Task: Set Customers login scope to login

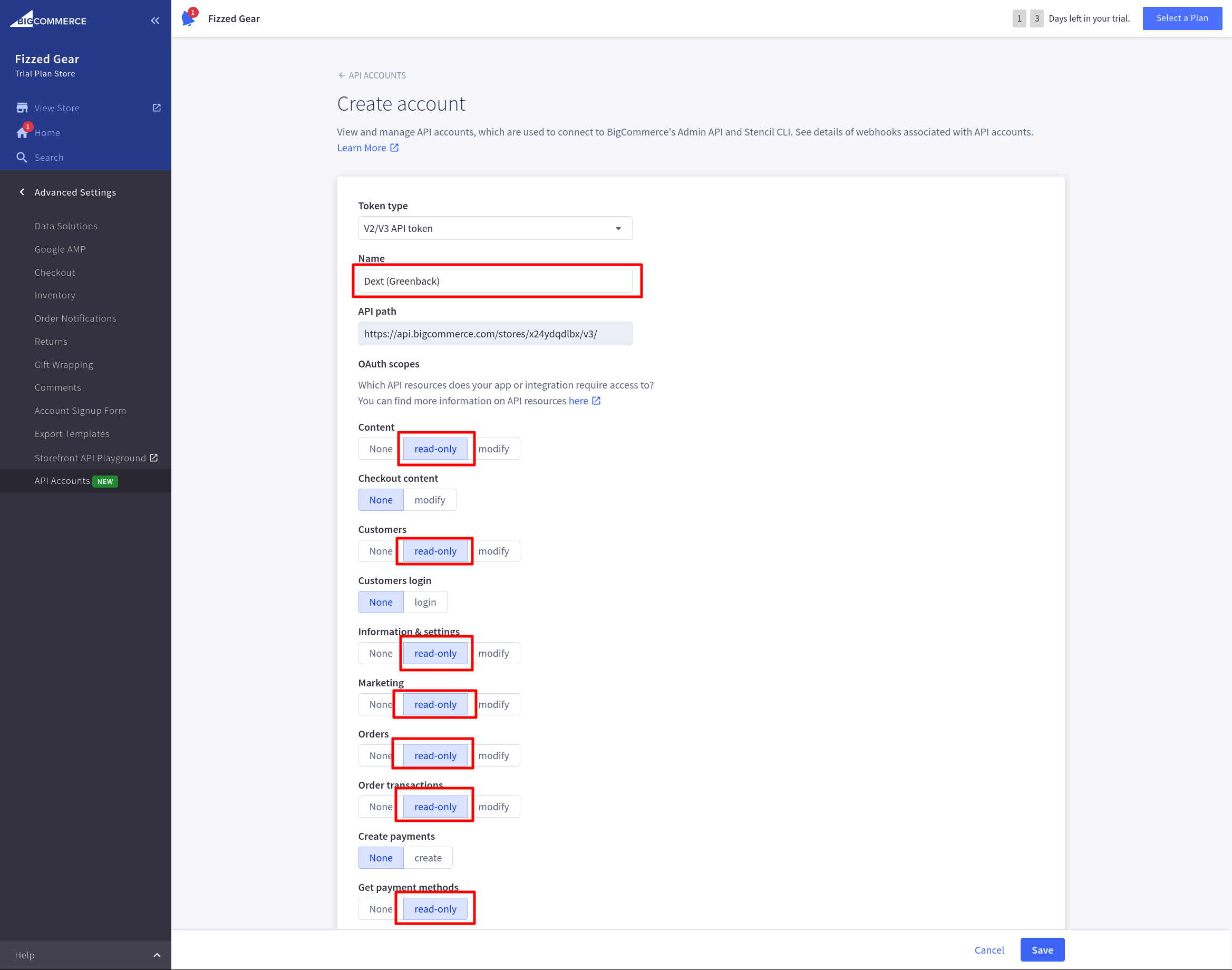Action: (x=425, y=602)
